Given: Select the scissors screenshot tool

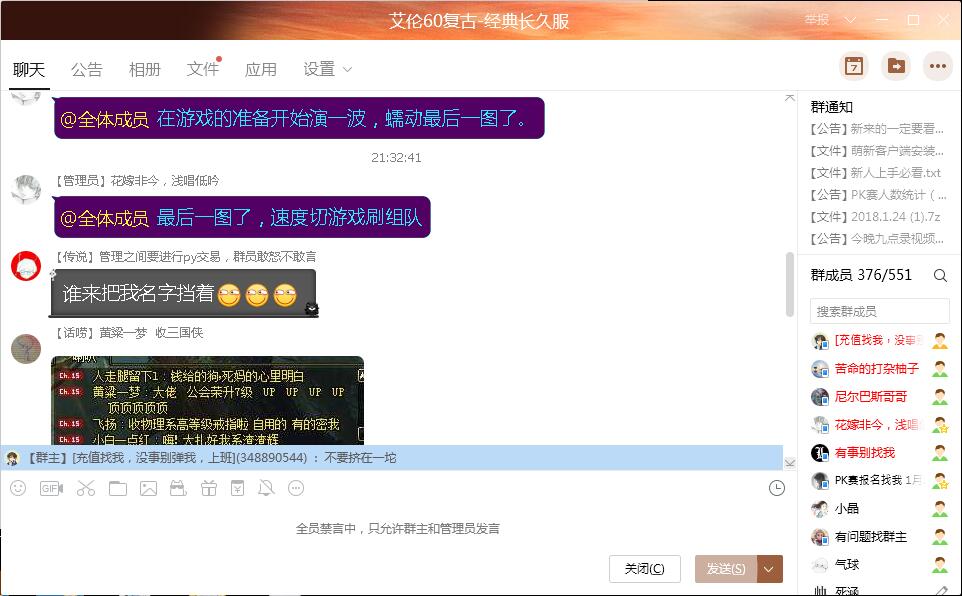Looking at the screenshot, I should [x=86, y=489].
